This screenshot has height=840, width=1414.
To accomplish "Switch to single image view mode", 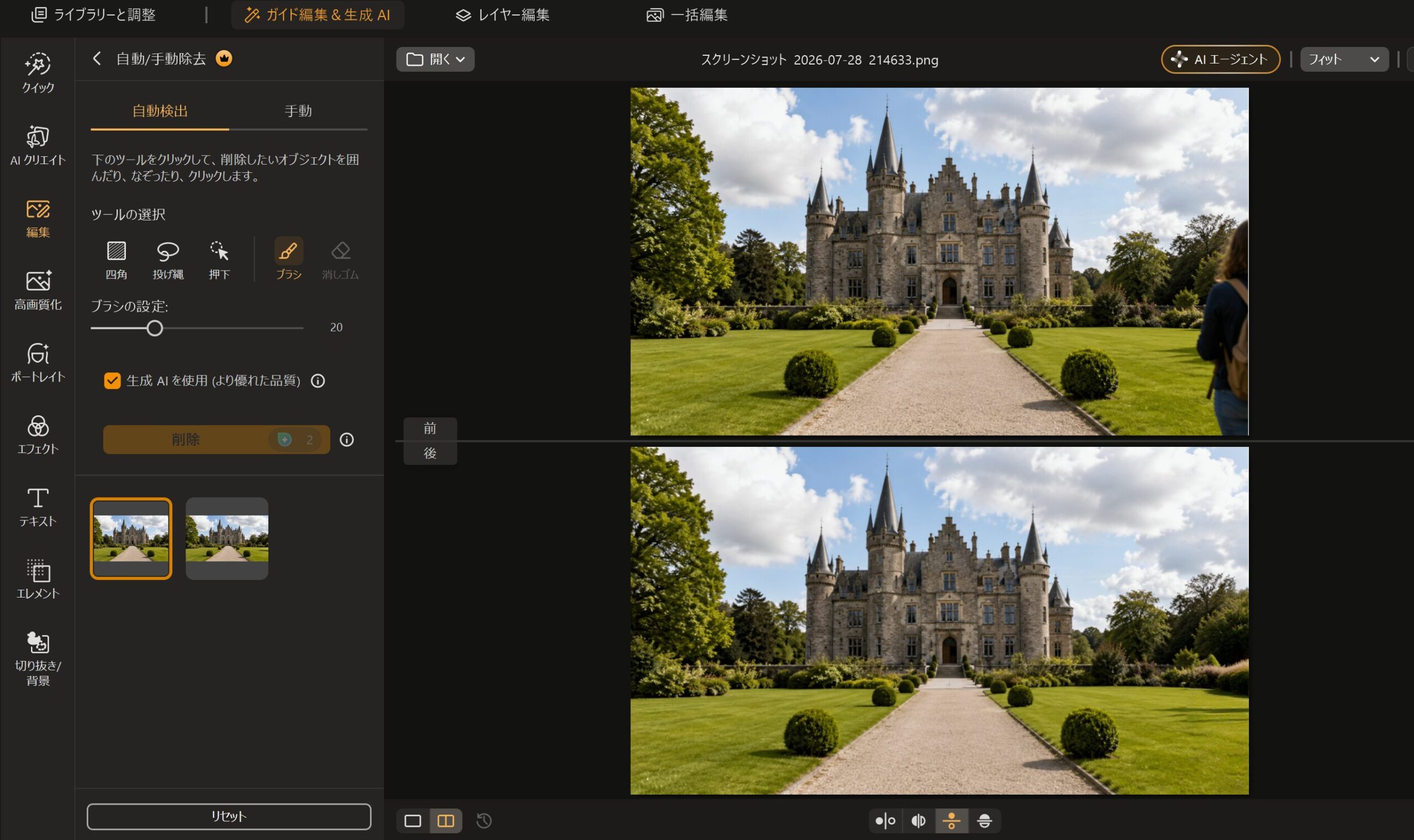I will tap(413, 821).
